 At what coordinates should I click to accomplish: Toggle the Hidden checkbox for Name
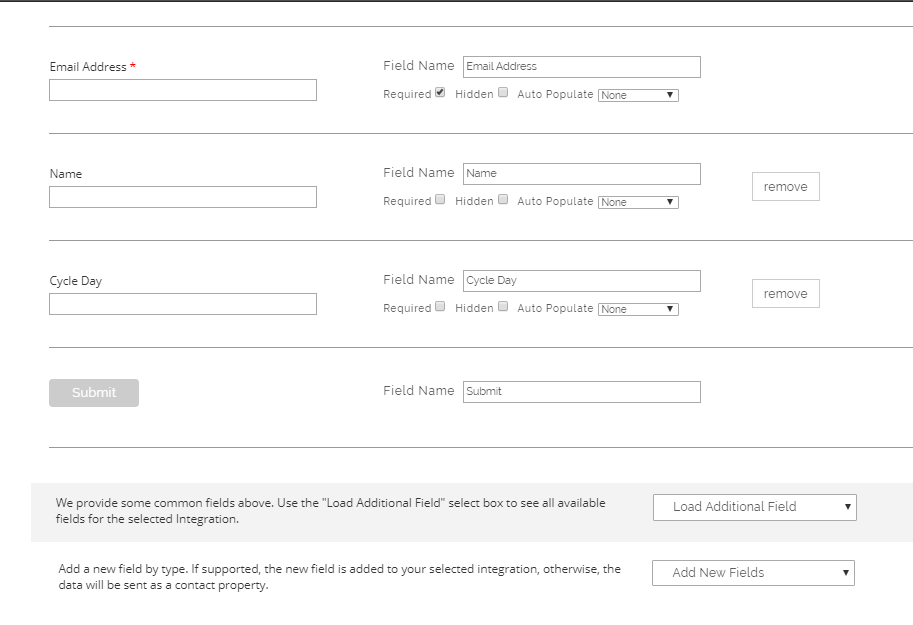[502, 199]
